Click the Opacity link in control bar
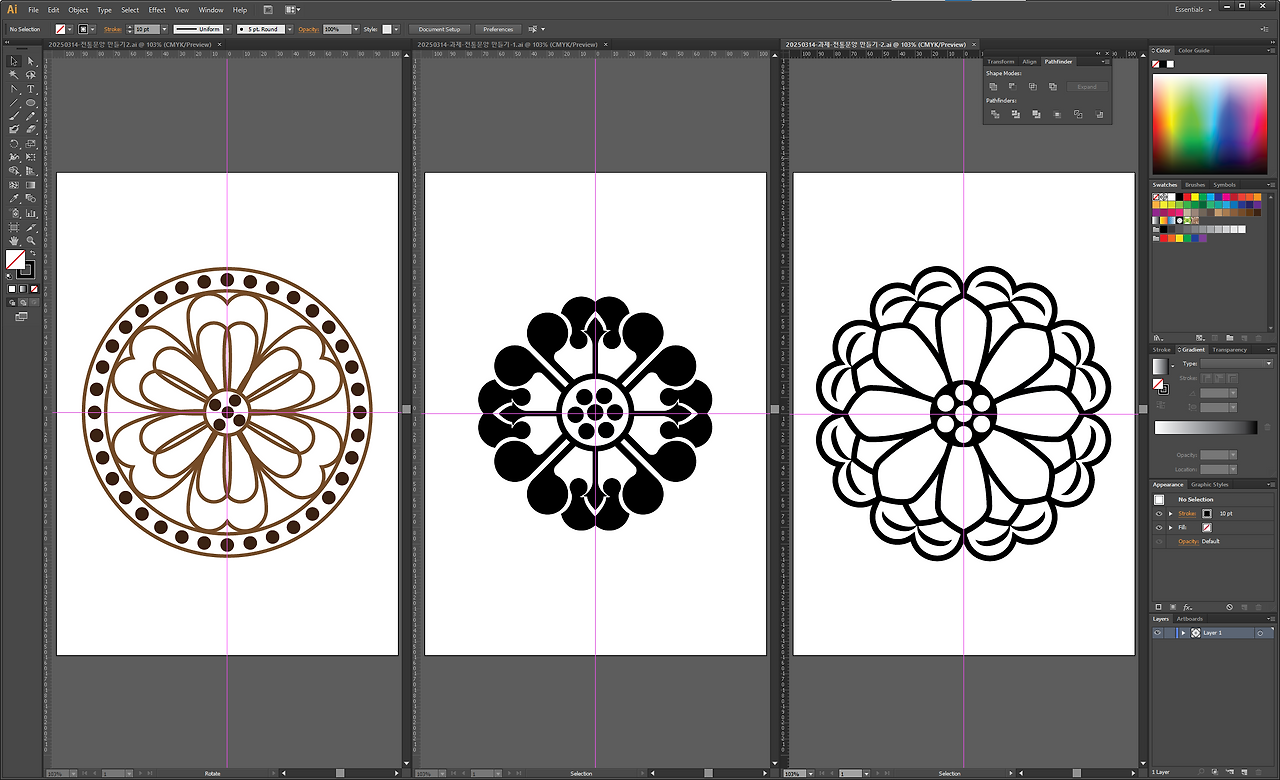This screenshot has height=780, width=1280. click(x=308, y=29)
